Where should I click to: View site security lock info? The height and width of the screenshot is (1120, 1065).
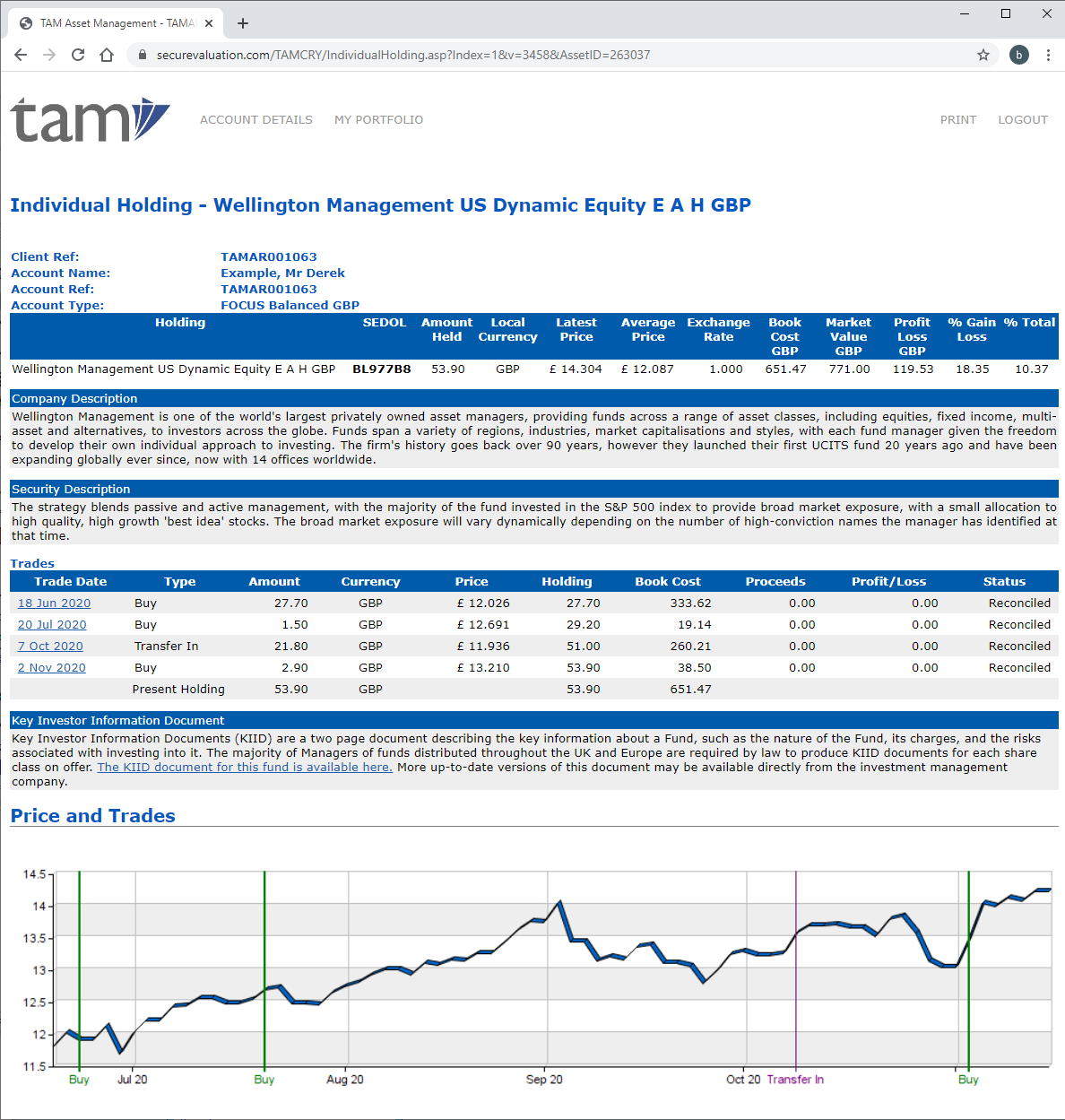click(x=142, y=55)
